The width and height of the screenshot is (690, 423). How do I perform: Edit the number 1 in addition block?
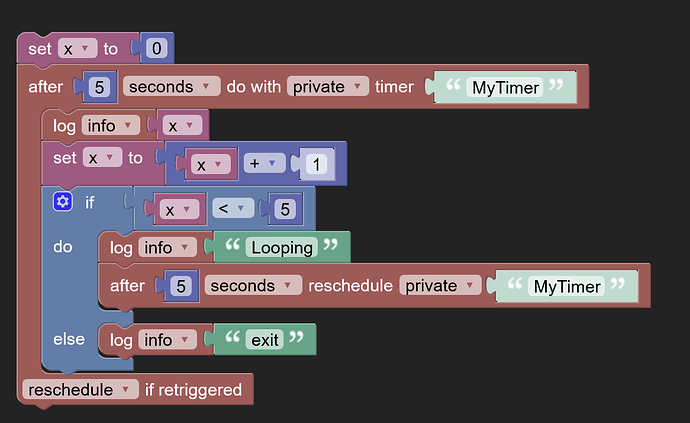(x=316, y=164)
